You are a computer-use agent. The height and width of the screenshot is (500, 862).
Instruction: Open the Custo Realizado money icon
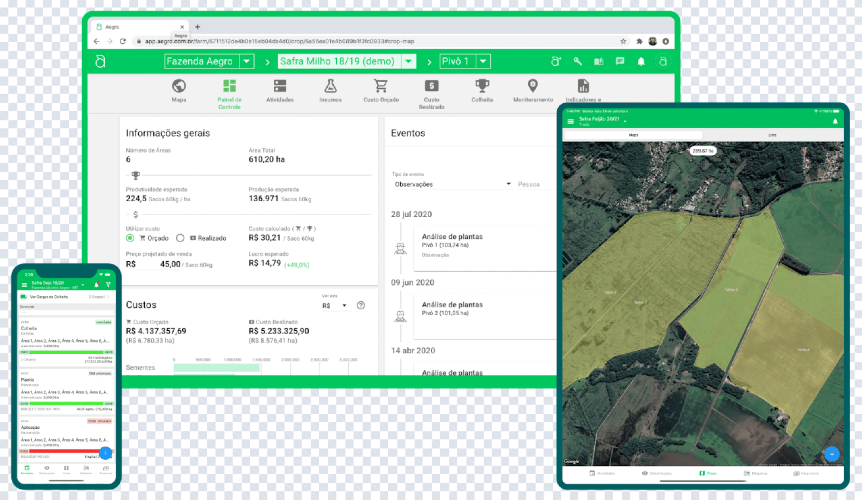[x=431, y=87]
